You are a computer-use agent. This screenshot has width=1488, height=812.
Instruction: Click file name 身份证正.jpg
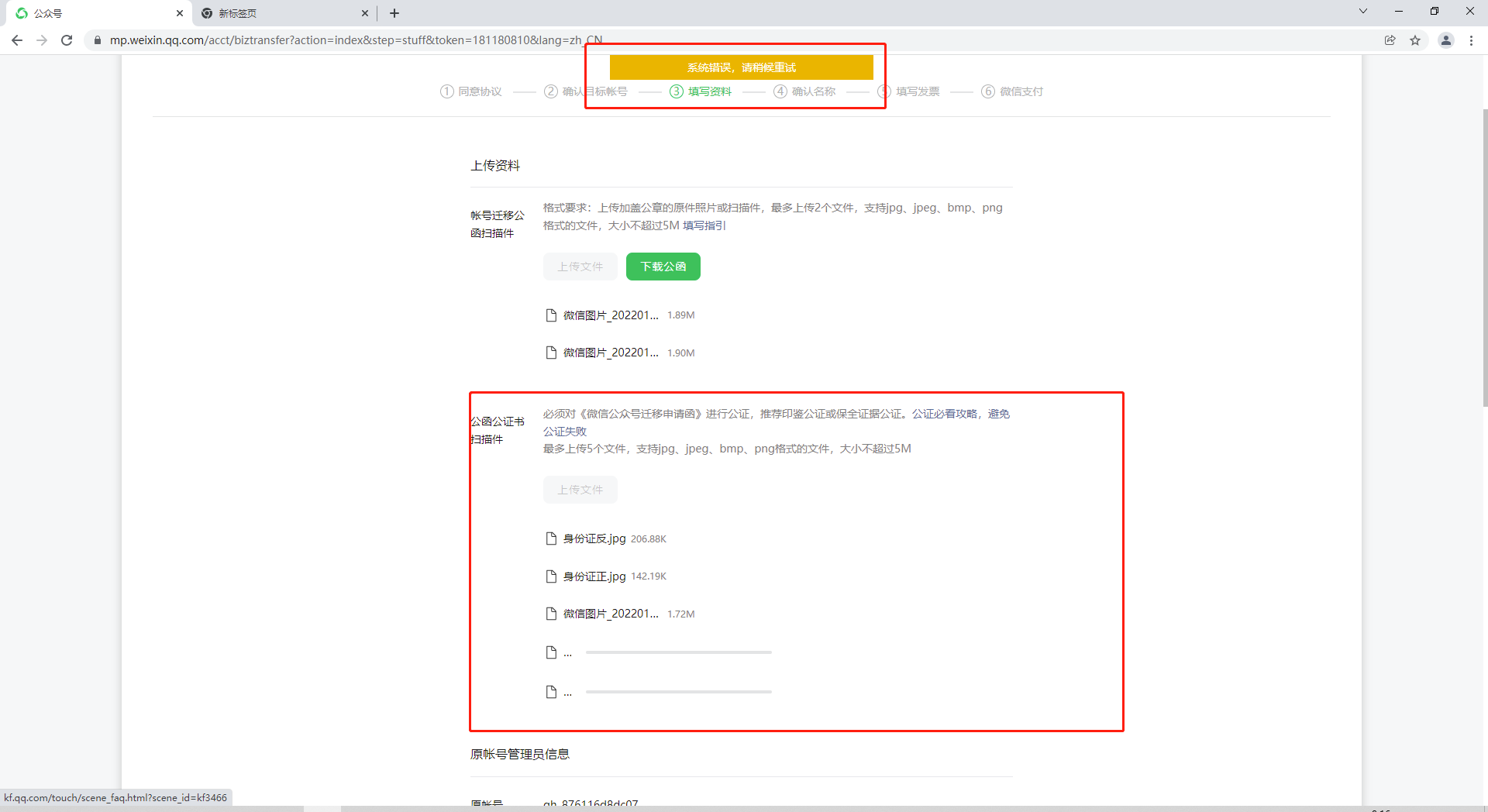594,576
